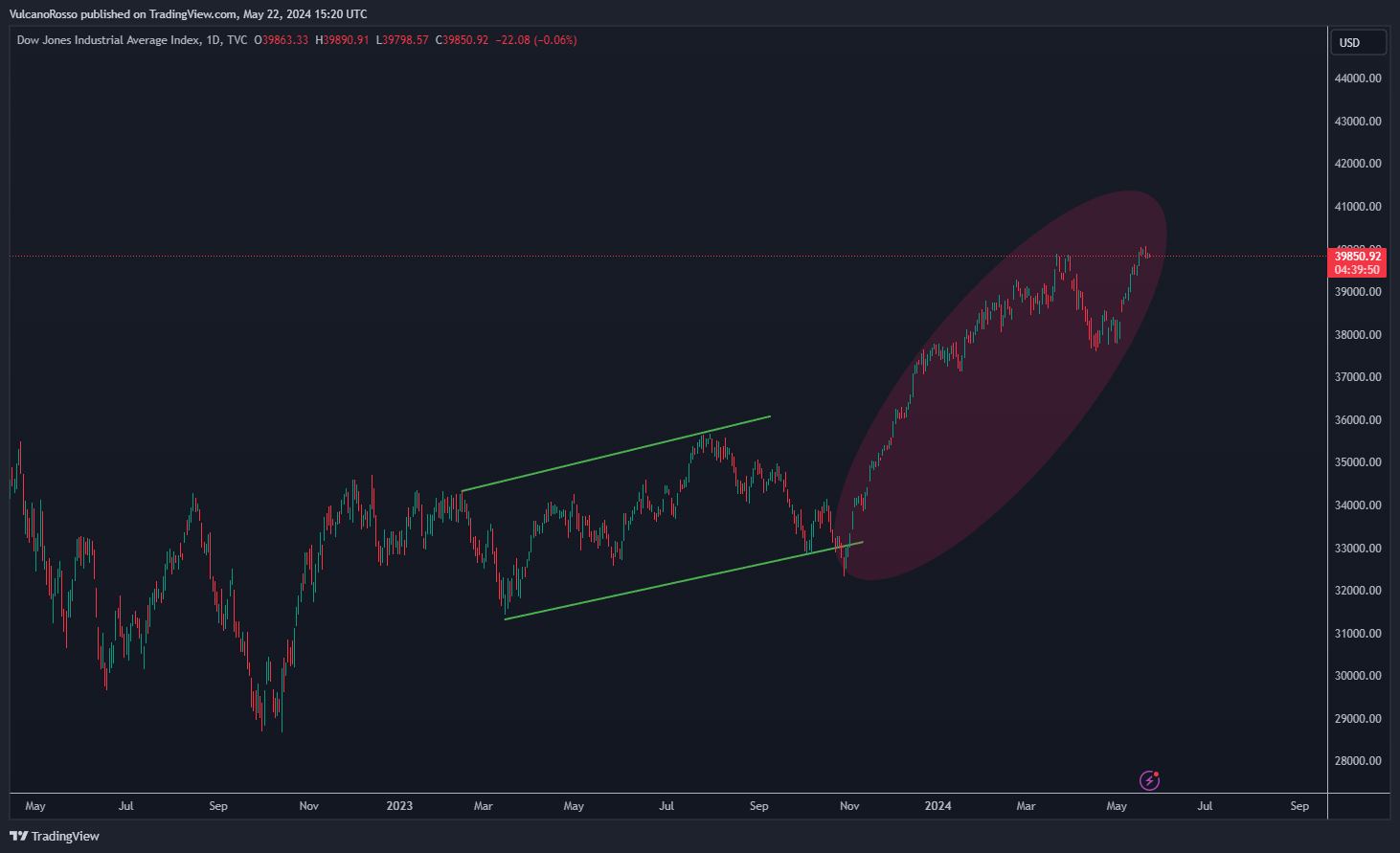Click the 39000.00 price axis label
Image resolution: width=1400 pixels, height=853 pixels.
point(1358,292)
